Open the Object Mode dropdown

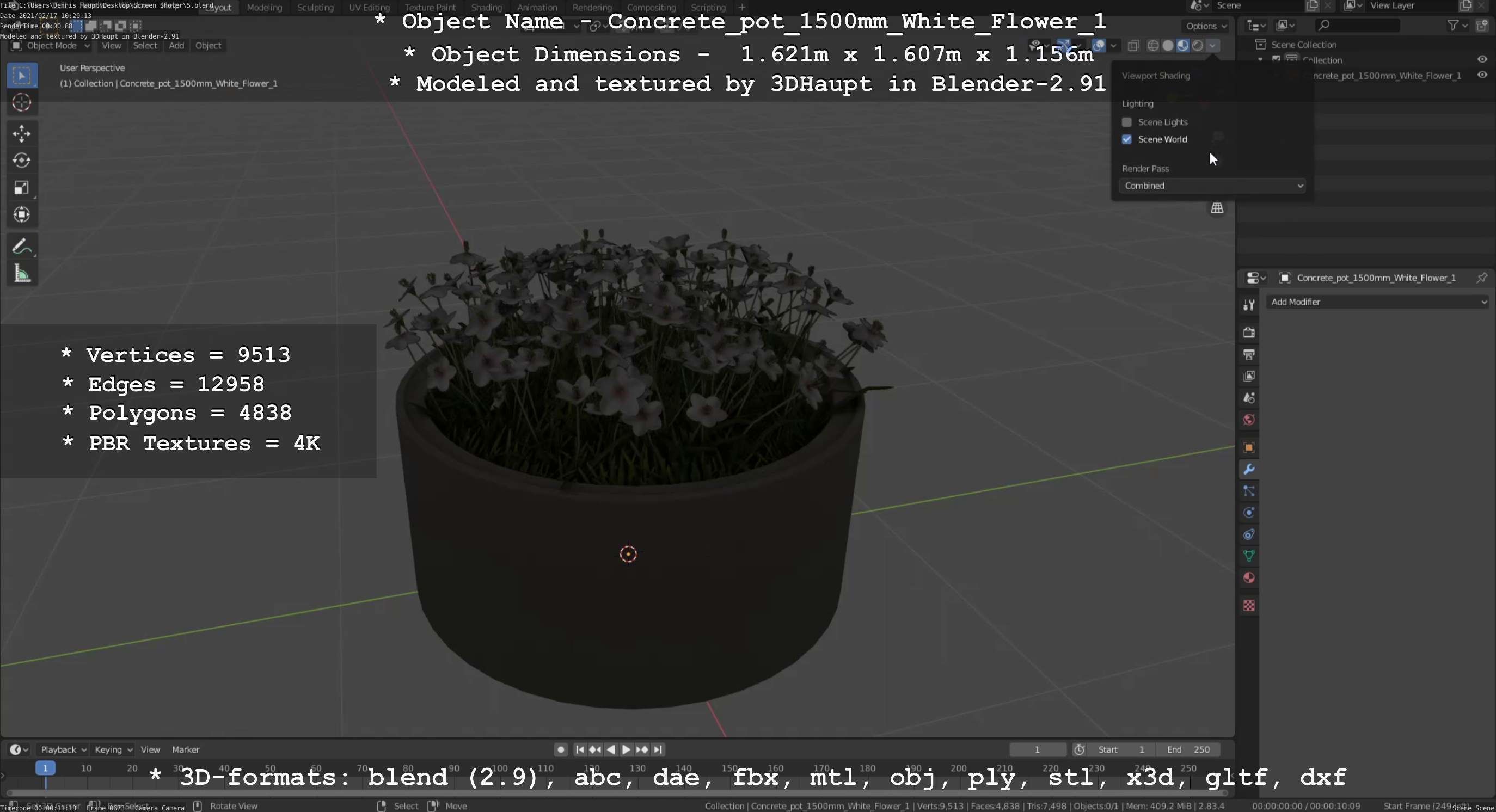[x=51, y=46]
